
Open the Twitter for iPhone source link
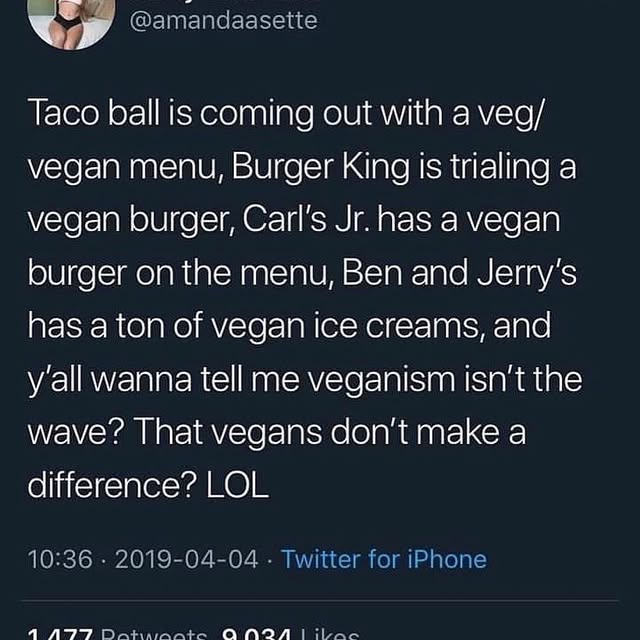[384, 559]
